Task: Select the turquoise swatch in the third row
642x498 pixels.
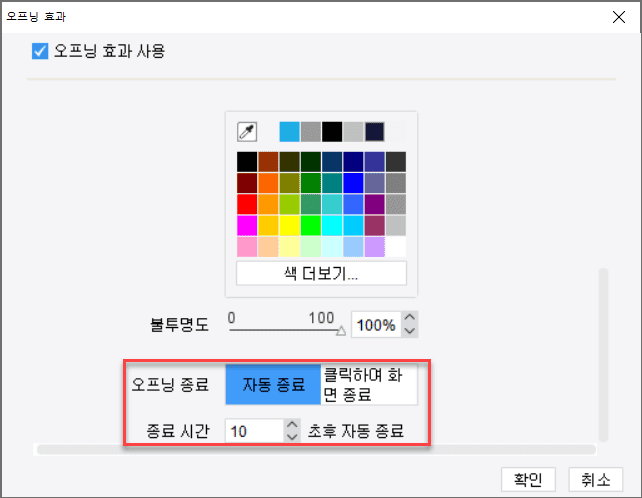Action: tap(332, 204)
